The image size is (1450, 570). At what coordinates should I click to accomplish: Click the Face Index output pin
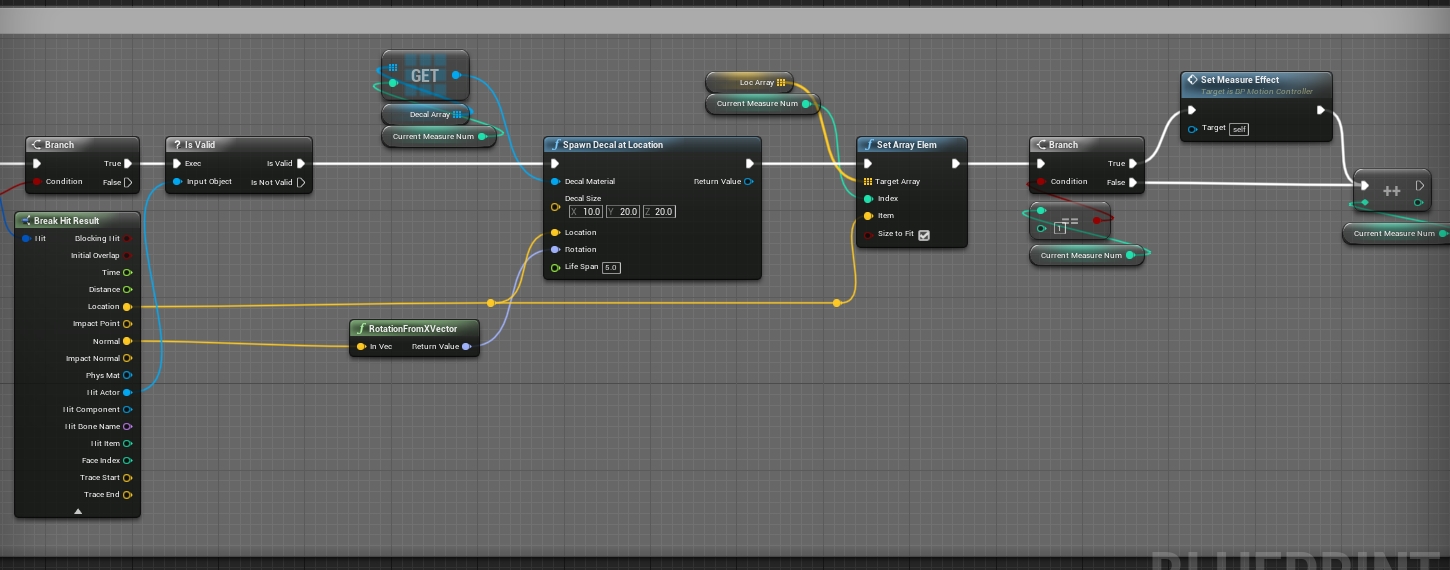coord(127,460)
